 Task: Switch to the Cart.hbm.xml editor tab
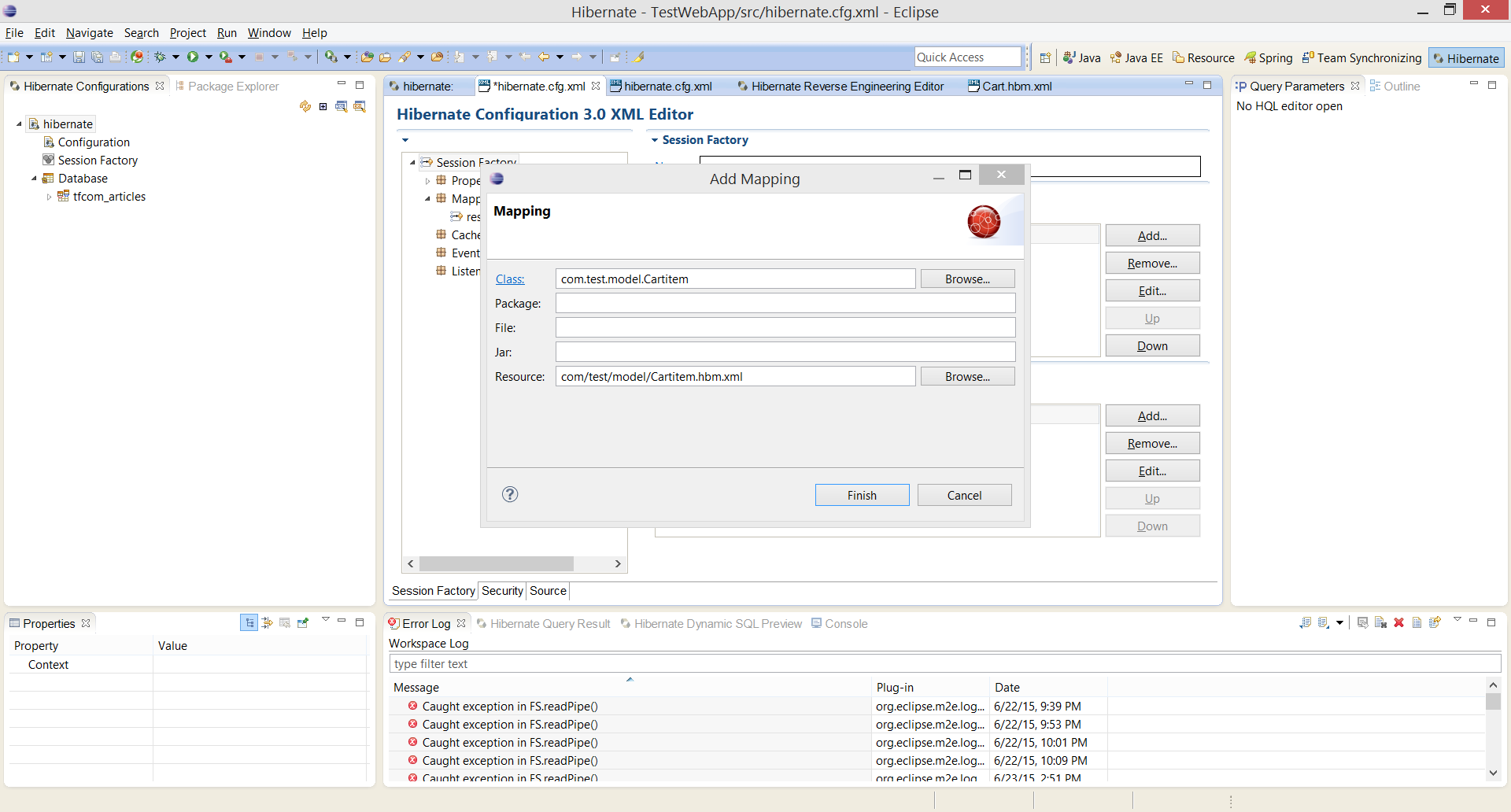click(1010, 87)
